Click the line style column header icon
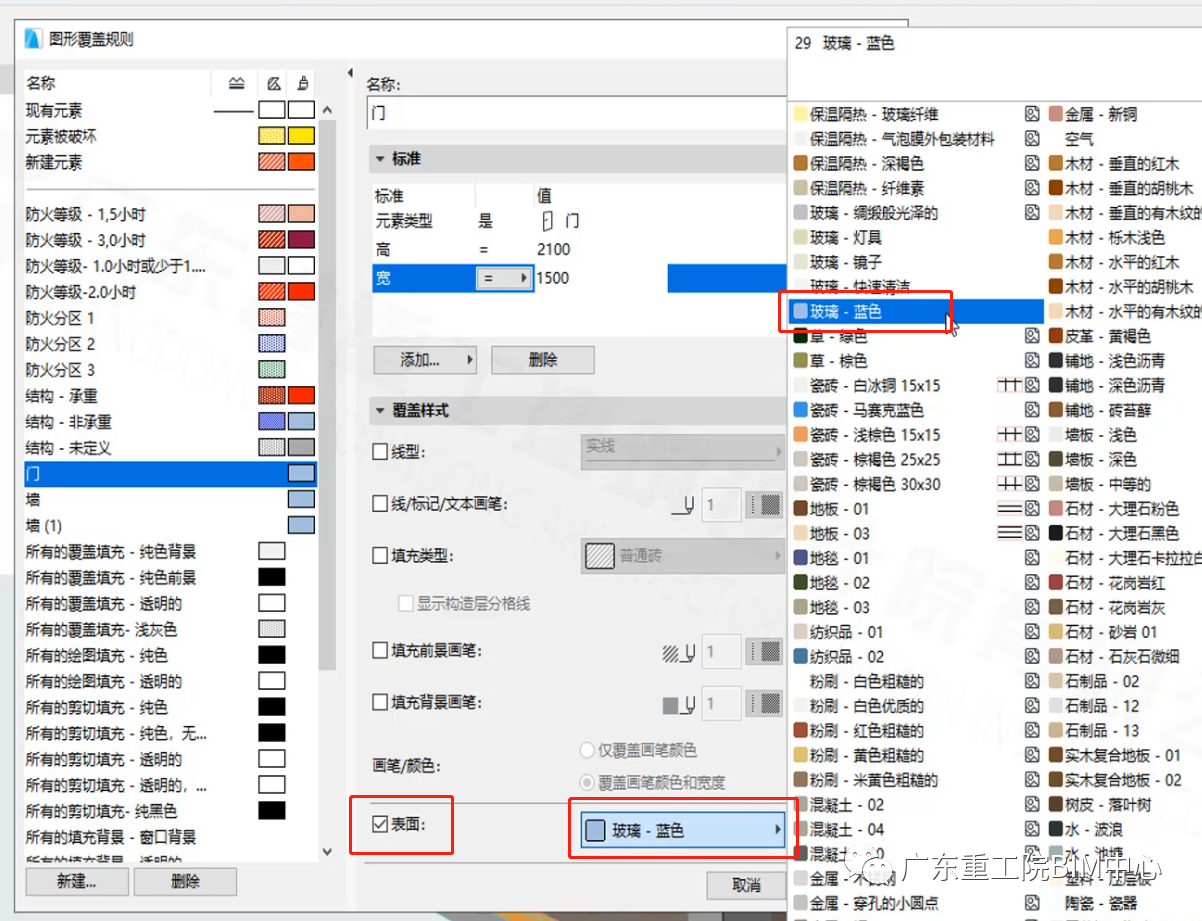Image resolution: width=1202 pixels, height=921 pixels. click(x=237, y=83)
